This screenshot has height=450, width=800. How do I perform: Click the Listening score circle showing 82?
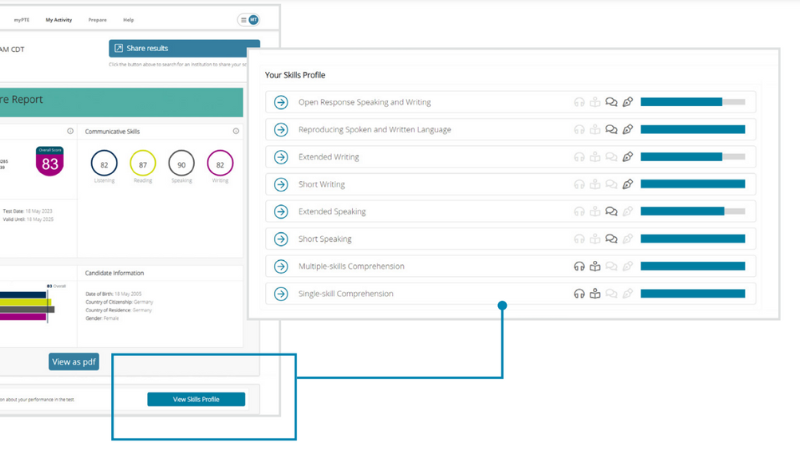[104, 164]
